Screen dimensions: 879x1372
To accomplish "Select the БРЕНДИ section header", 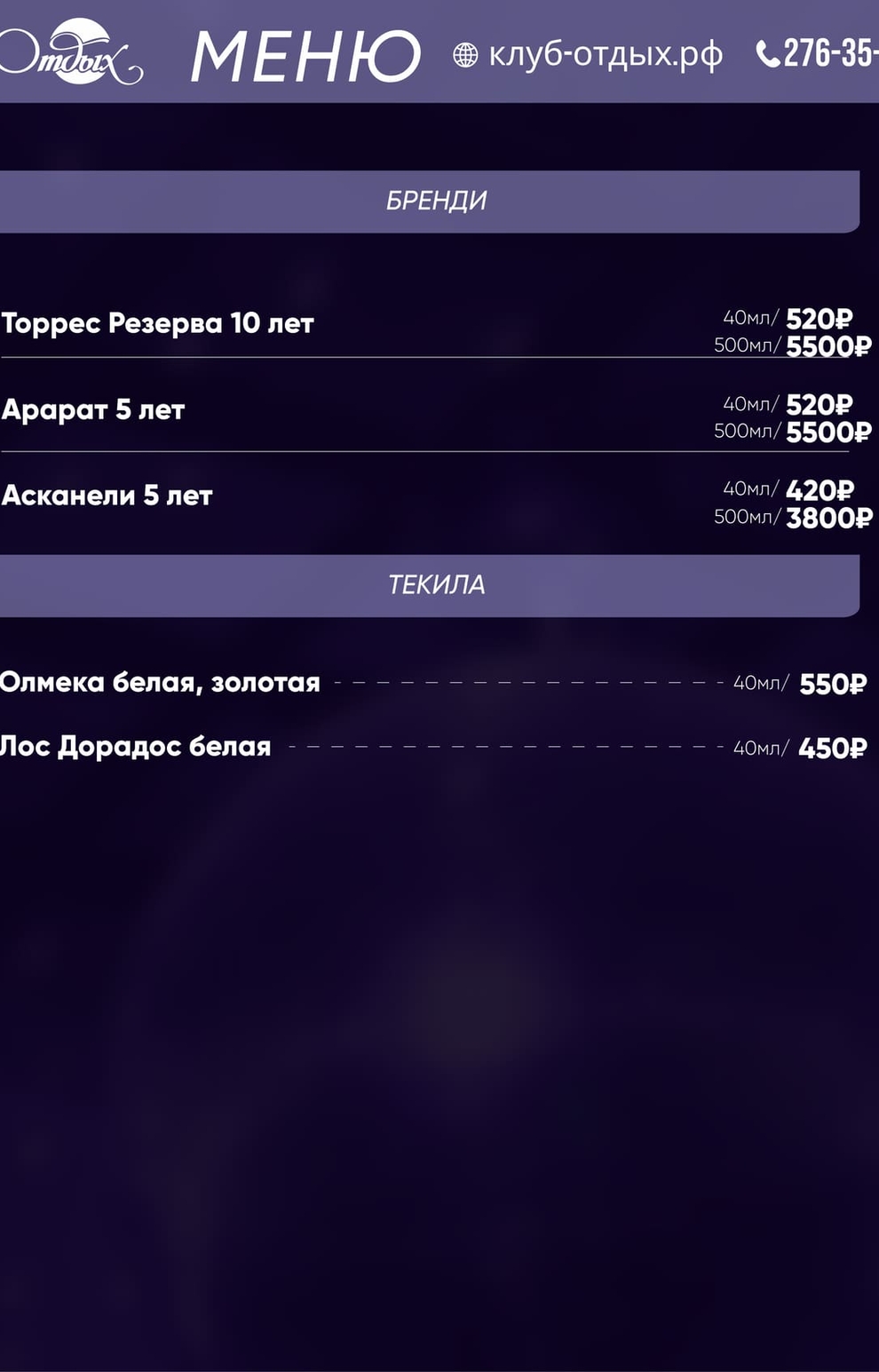I will pos(436,201).
